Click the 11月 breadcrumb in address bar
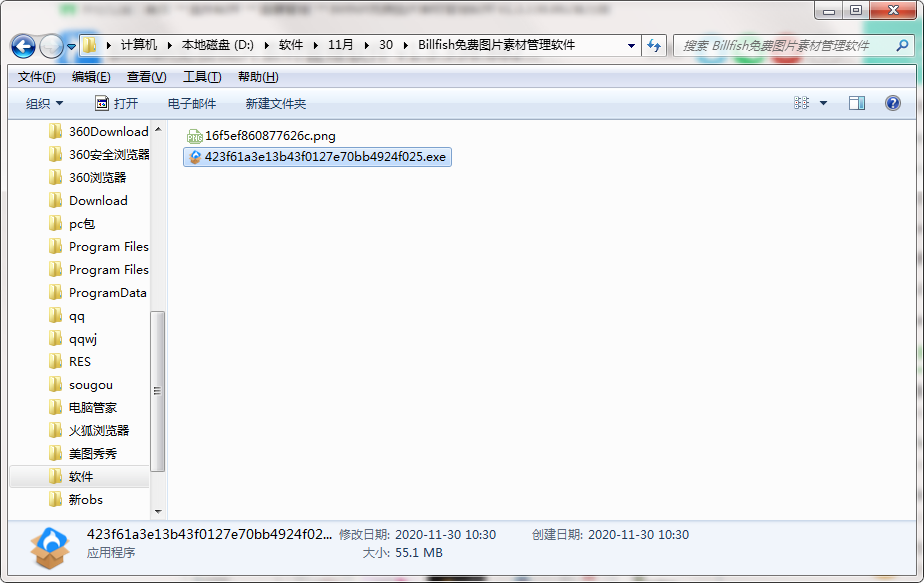924x583 pixels. tap(341, 45)
